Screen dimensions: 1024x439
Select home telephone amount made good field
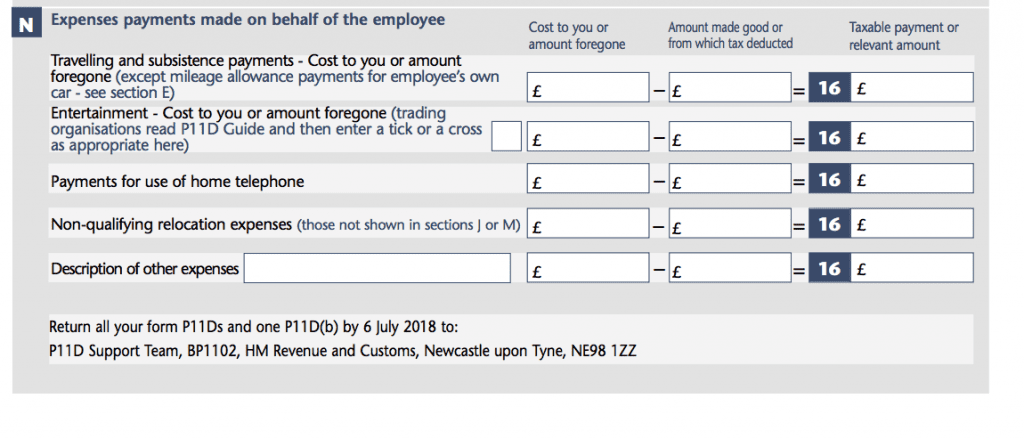pos(729,178)
